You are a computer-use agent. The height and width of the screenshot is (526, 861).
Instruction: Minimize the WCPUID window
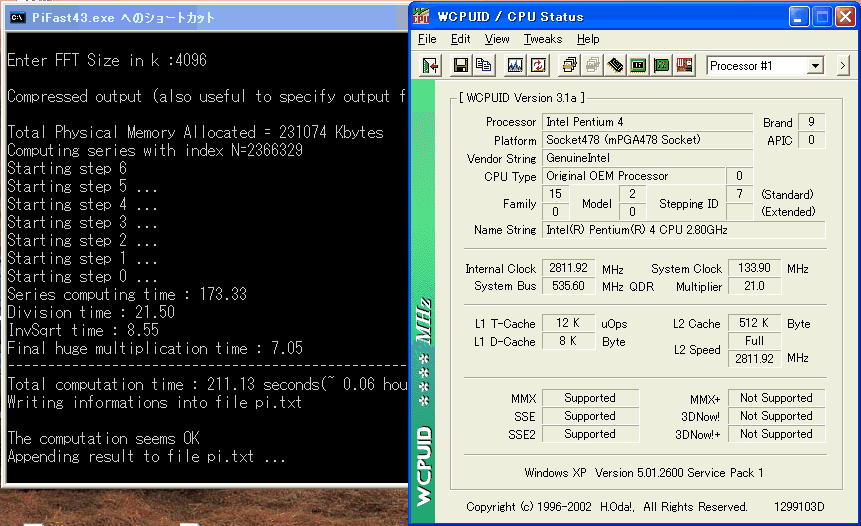(x=799, y=16)
